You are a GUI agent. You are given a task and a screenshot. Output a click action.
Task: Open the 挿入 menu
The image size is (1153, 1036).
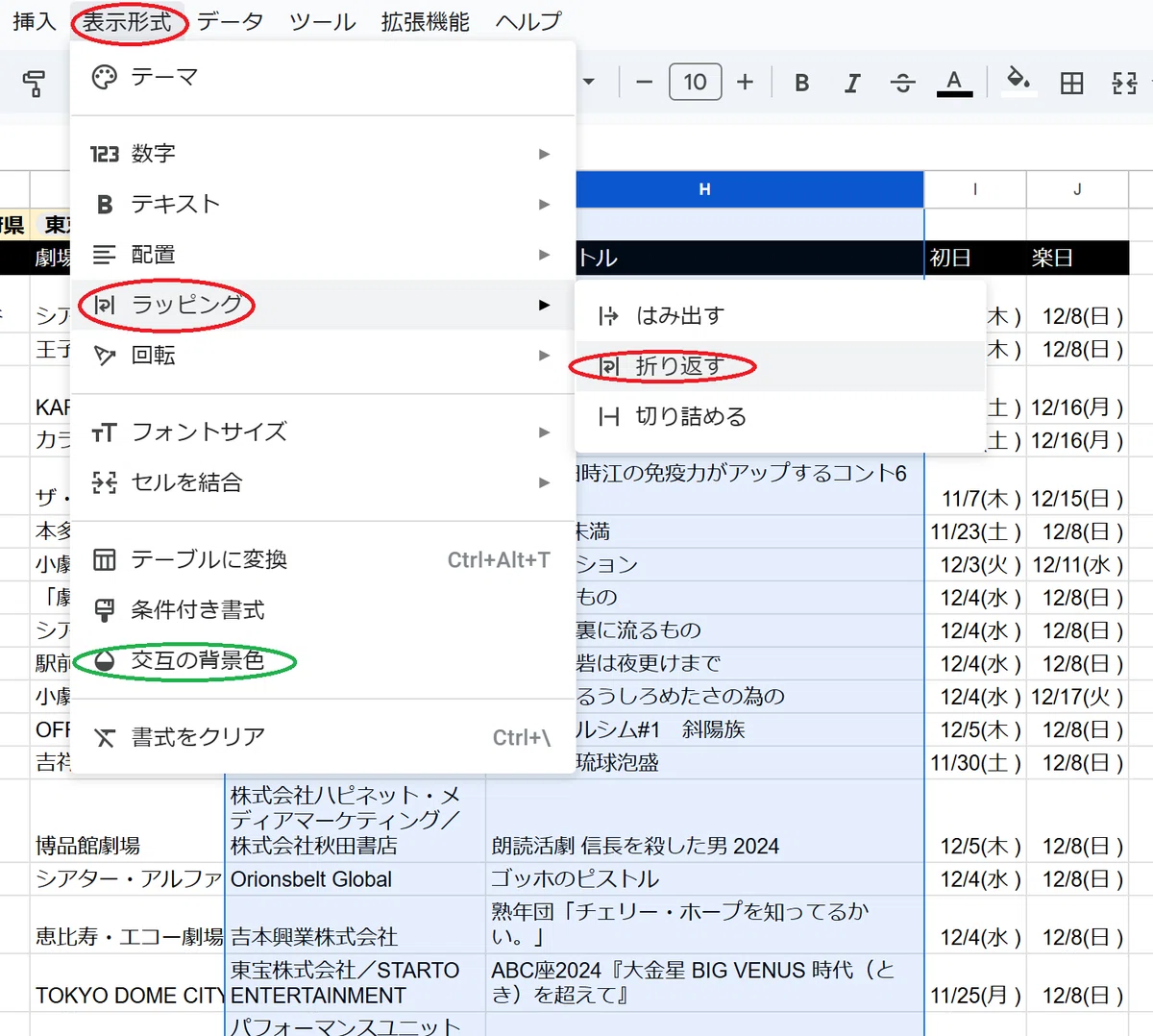35,21
